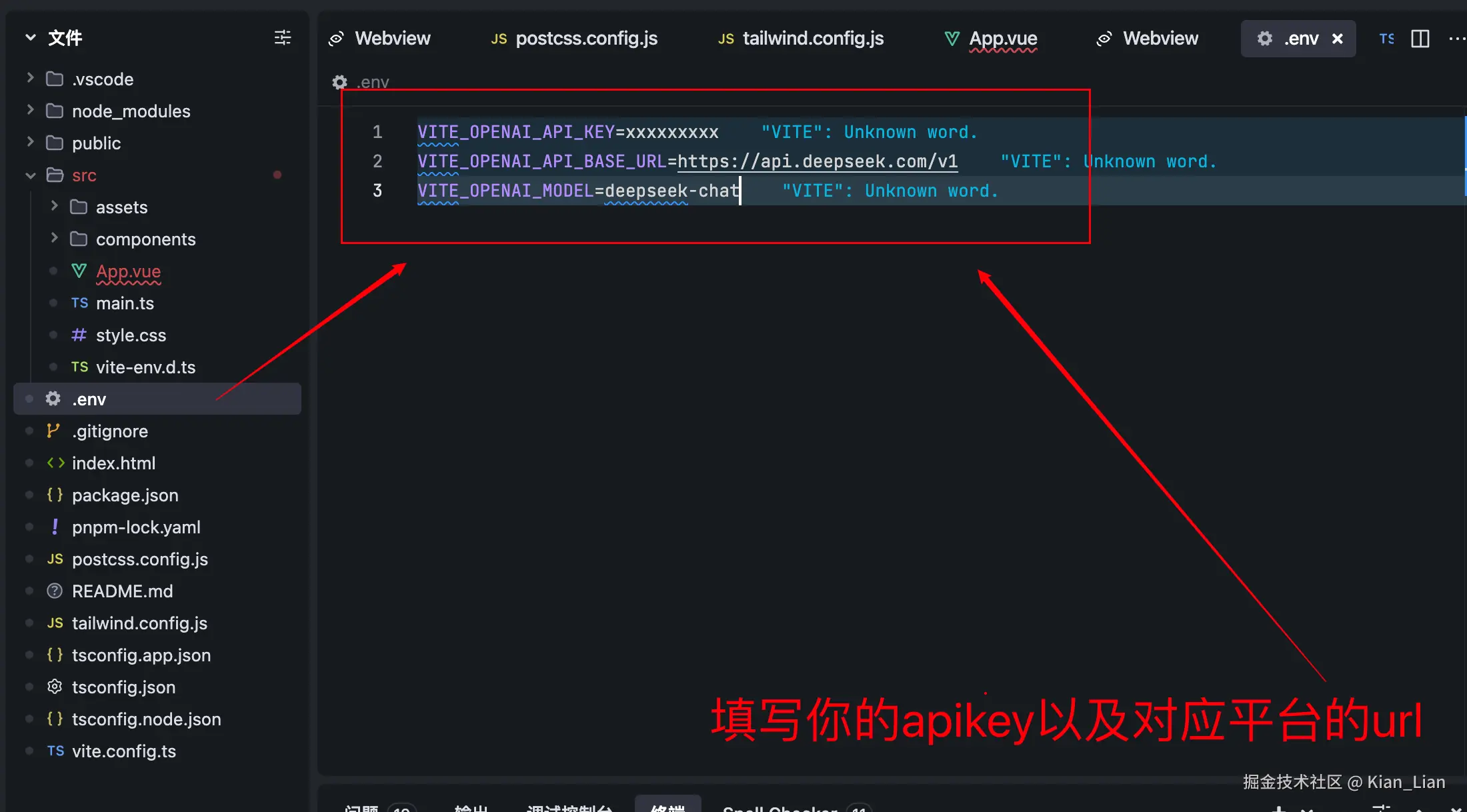This screenshot has width=1467, height=812.
Task: Close the .env editor tab
Action: pos(1337,39)
